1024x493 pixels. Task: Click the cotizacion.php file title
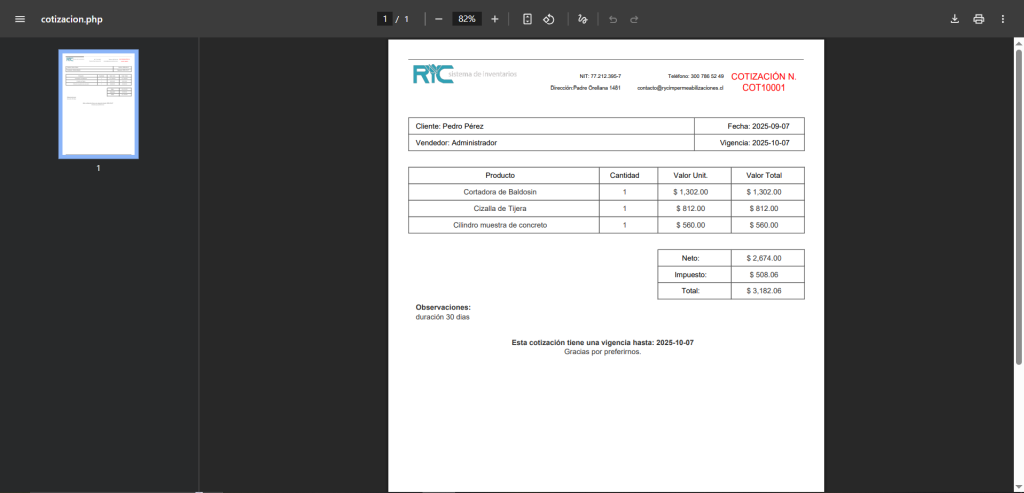point(72,19)
